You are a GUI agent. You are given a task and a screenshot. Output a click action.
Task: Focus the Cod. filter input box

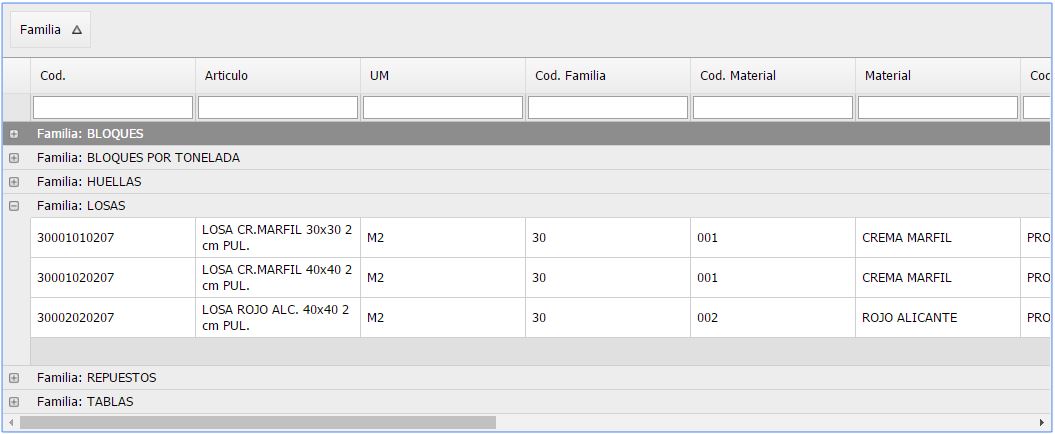113,108
